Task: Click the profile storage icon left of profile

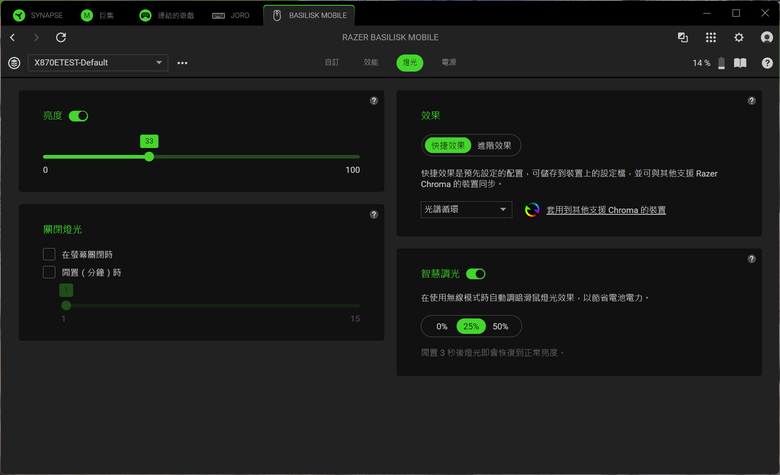Action: (x=14, y=63)
